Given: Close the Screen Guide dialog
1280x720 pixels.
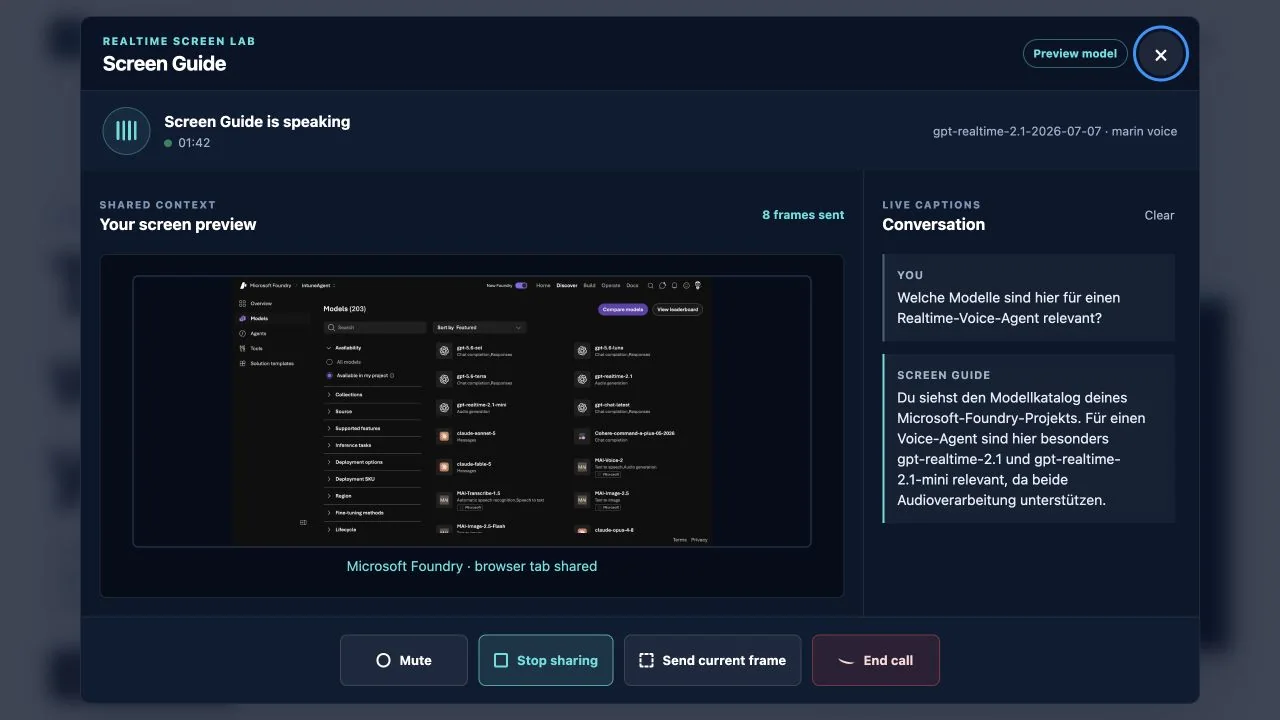Looking at the screenshot, I should point(1160,54).
